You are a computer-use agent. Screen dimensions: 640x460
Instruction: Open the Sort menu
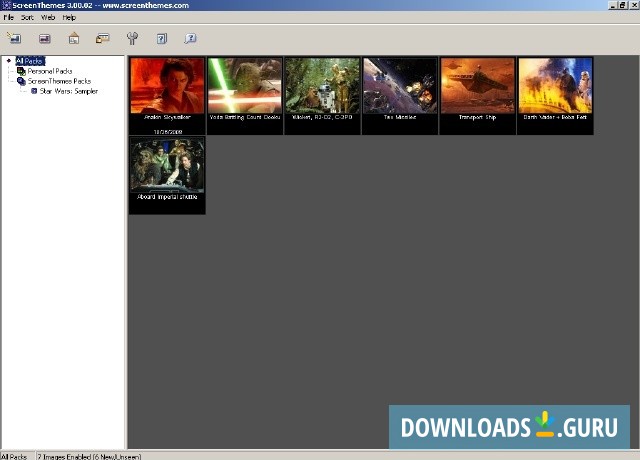tap(27, 18)
